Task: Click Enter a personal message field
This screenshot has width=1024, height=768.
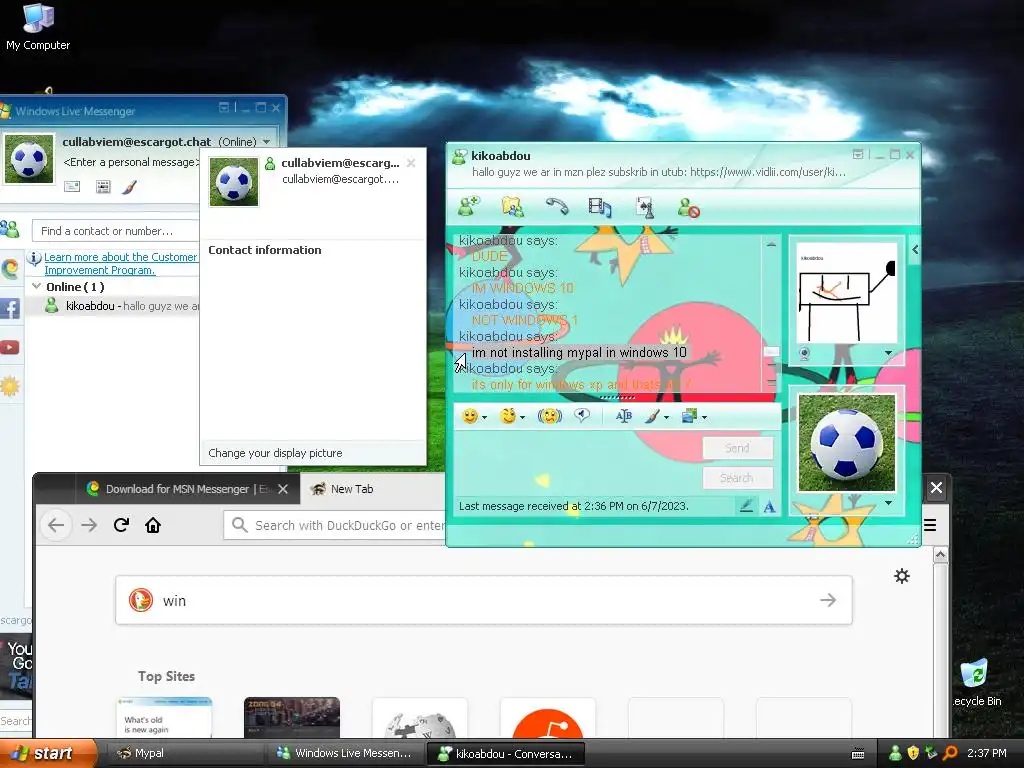Action: (131, 162)
